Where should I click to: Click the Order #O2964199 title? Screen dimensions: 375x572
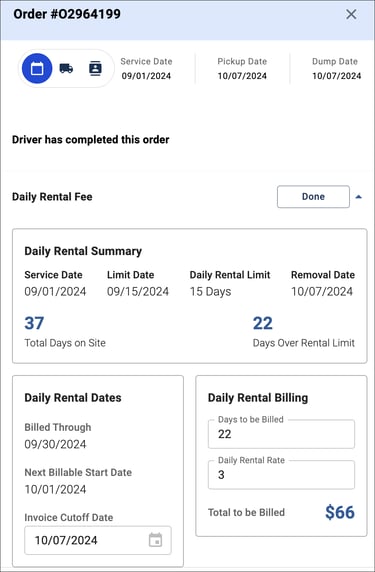click(x=67, y=14)
